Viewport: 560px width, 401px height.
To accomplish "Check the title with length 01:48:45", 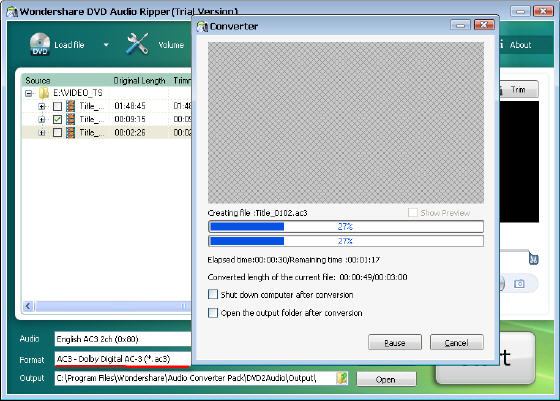I will [x=57, y=106].
